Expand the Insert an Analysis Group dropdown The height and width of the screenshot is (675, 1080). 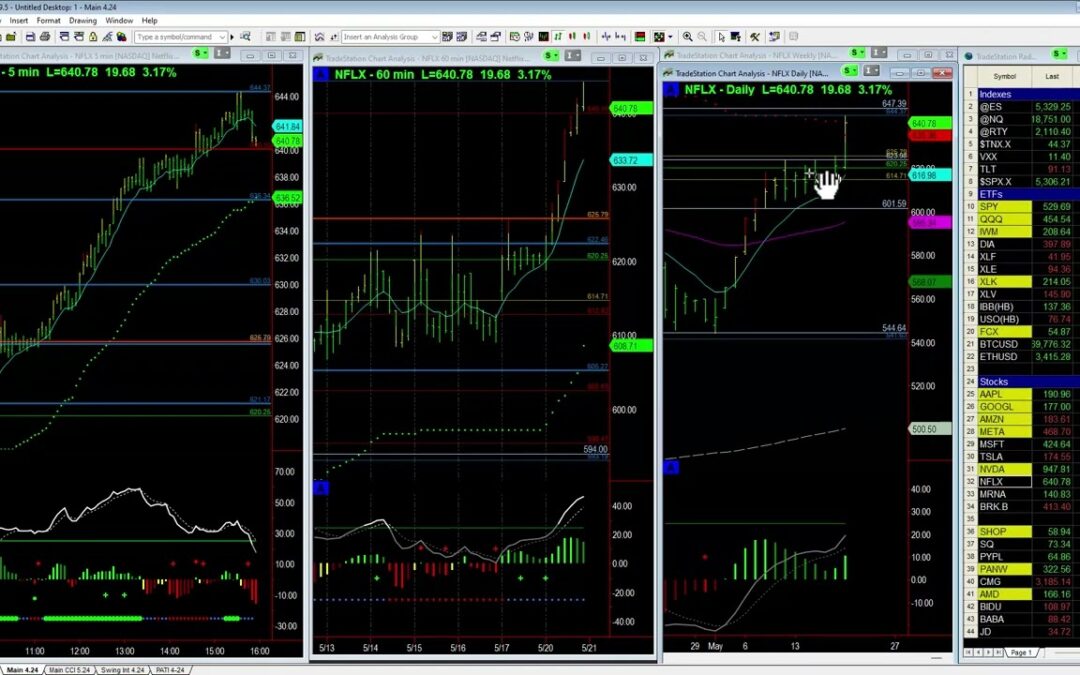coord(433,37)
